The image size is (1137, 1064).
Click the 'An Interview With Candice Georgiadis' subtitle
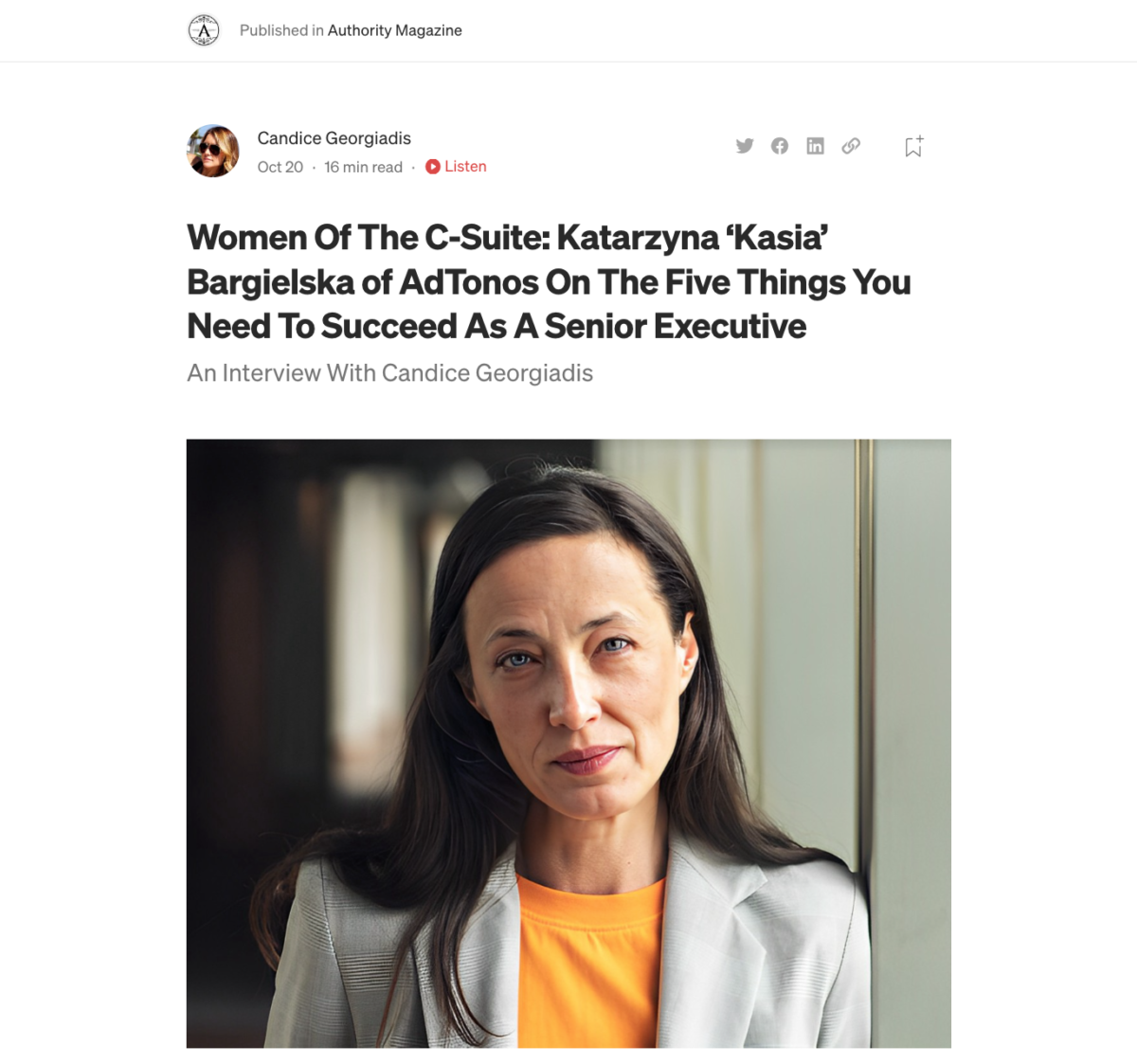(x=389, y=373)
